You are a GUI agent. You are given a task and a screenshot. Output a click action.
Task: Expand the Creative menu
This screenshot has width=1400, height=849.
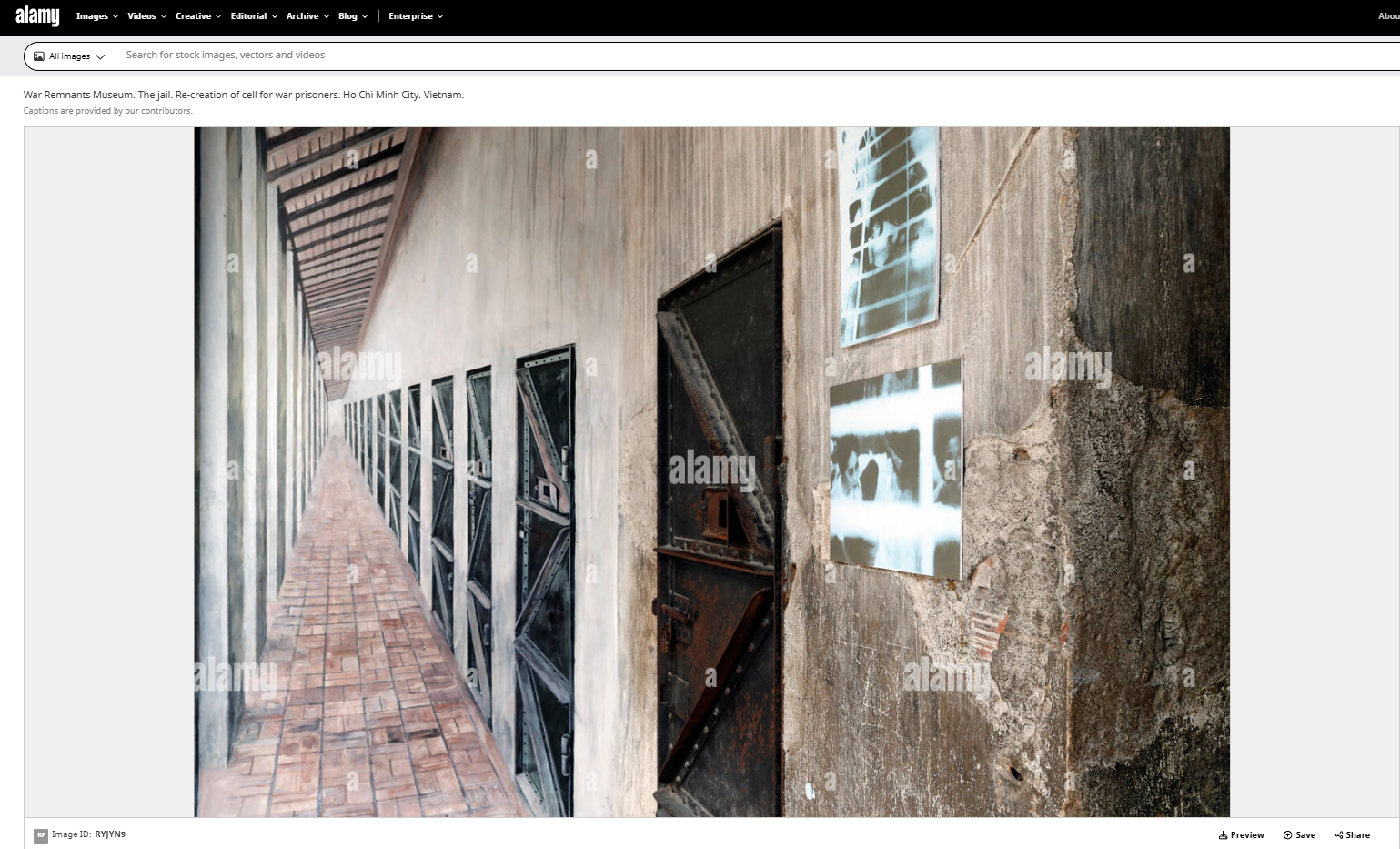tap(197, 16)
